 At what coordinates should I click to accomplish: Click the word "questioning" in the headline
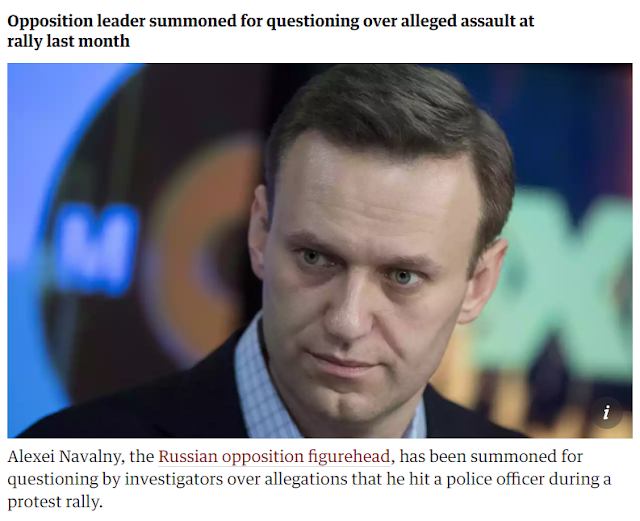click(313, 21)
